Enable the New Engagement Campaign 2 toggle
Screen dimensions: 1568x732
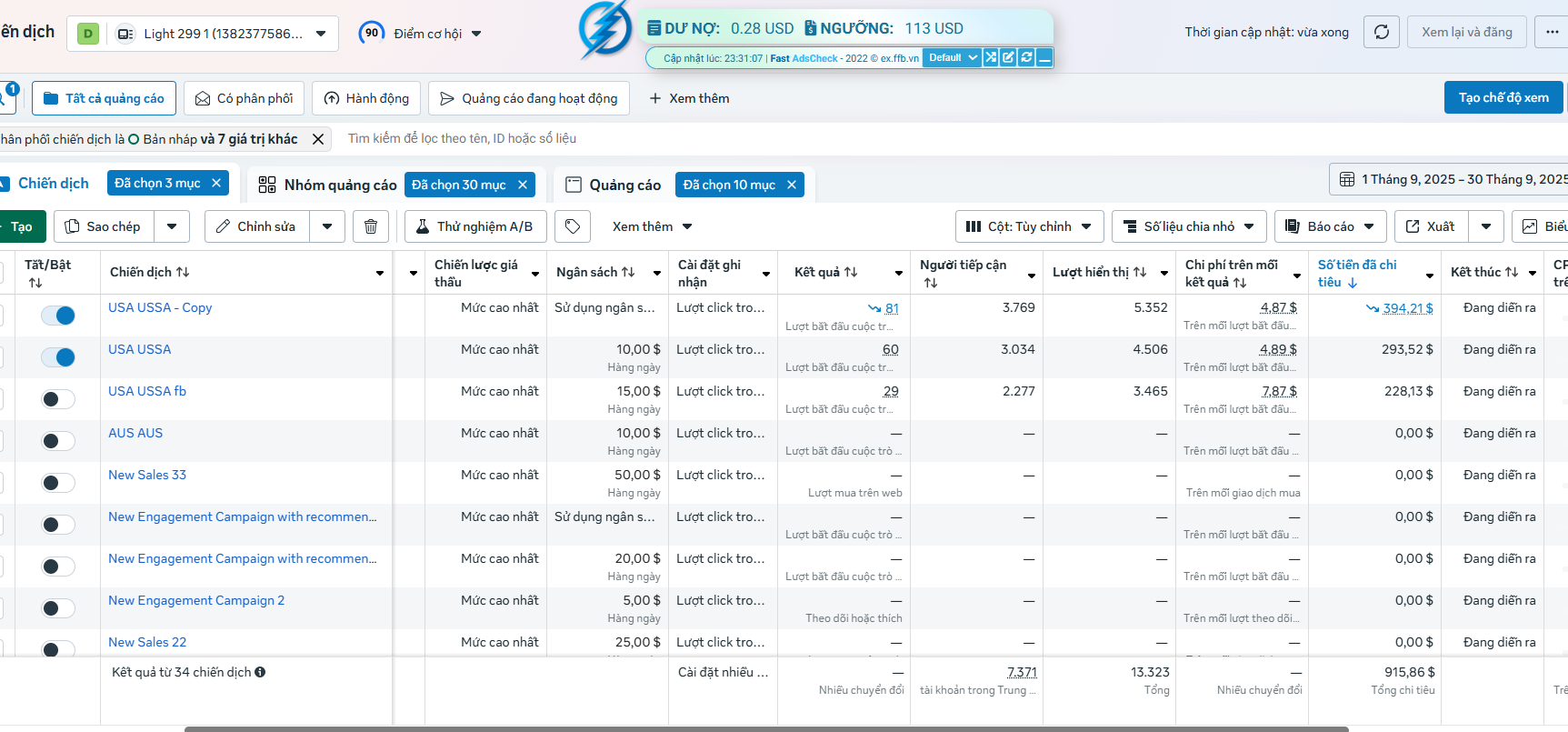pos(58,608)
